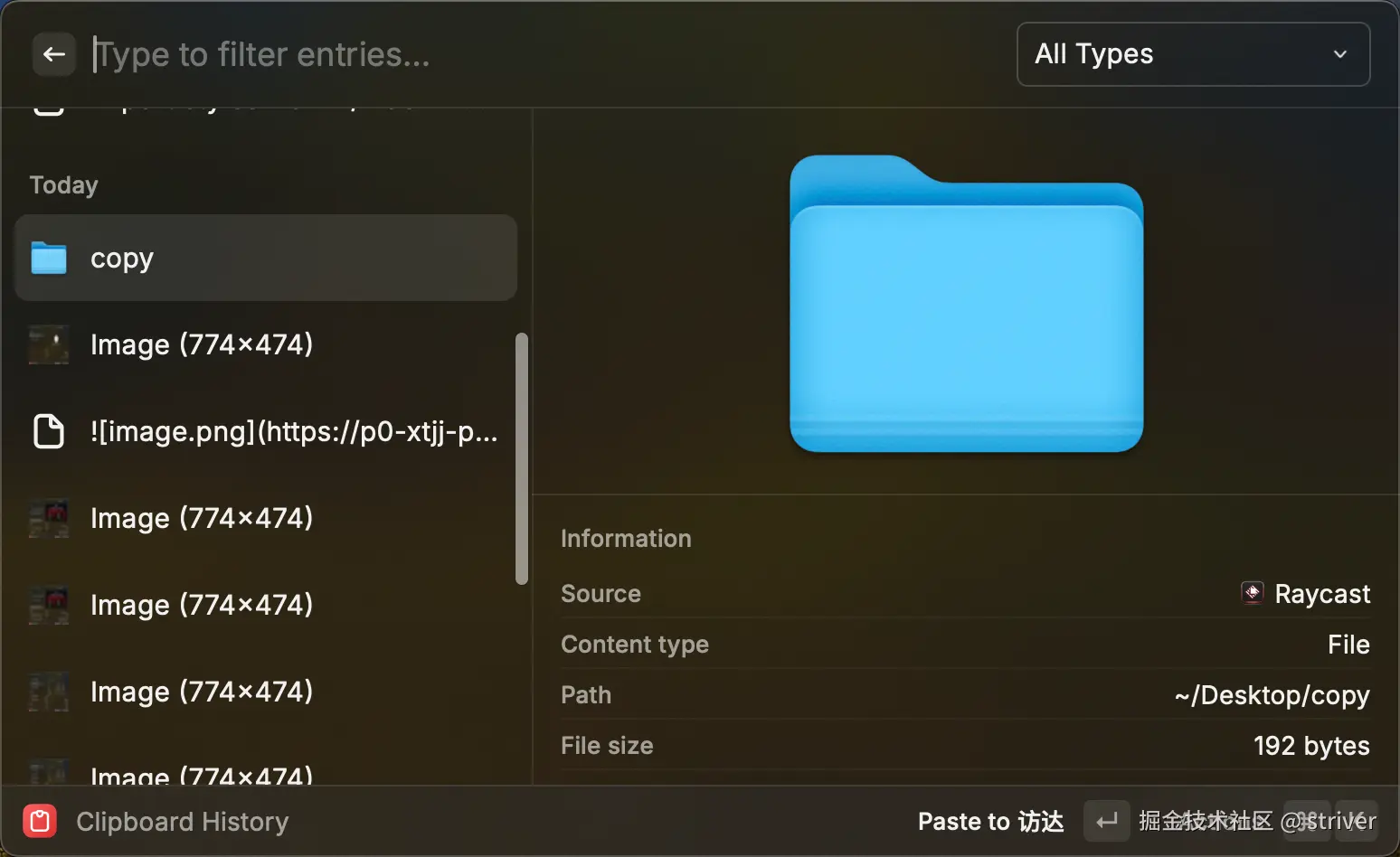Click the Raycast source app icon
Screen dimensions: 1400x857
(1253, 593)
